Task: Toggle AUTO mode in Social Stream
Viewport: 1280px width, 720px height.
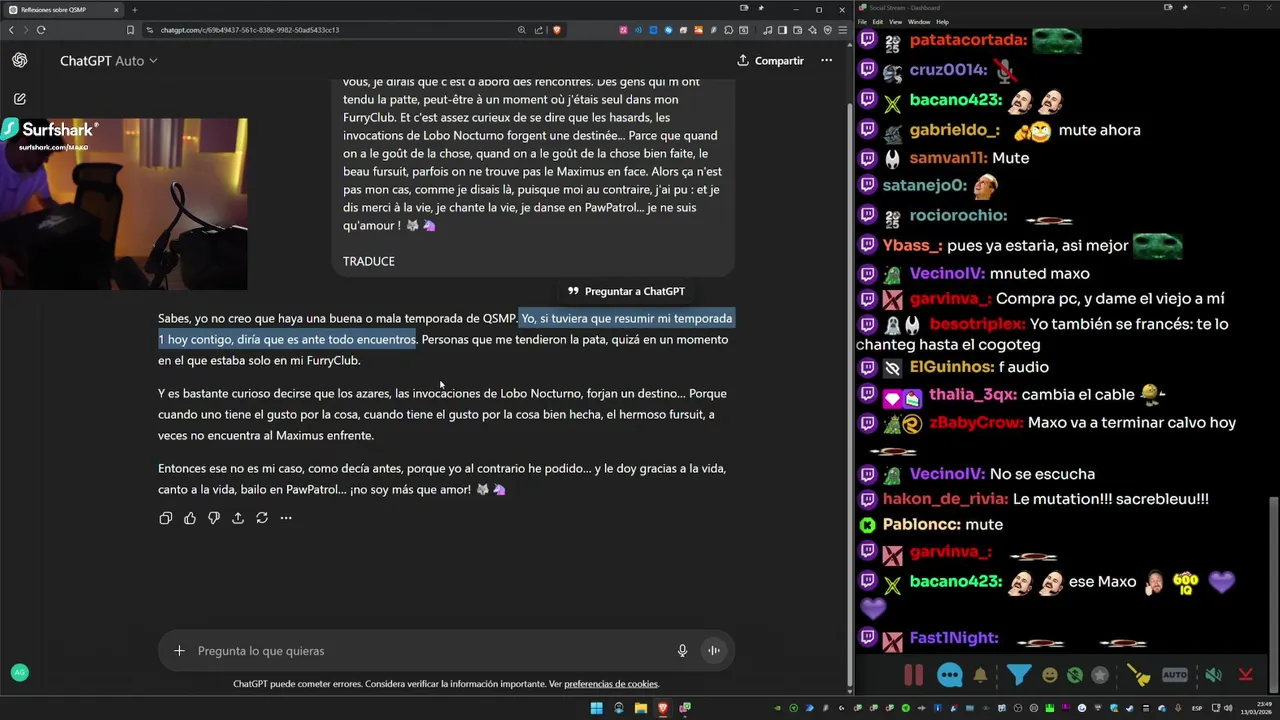Action: [1175, 675]
